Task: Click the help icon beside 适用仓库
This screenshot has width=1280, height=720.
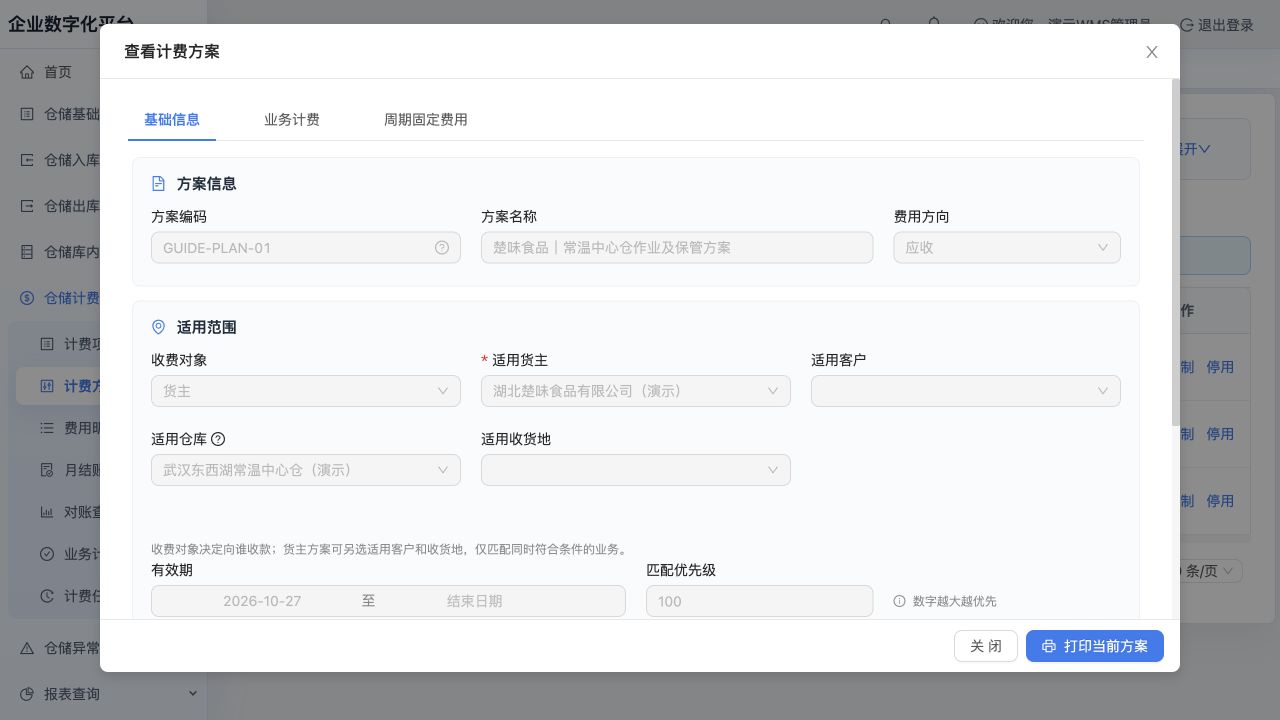Action: click(218, 439)
